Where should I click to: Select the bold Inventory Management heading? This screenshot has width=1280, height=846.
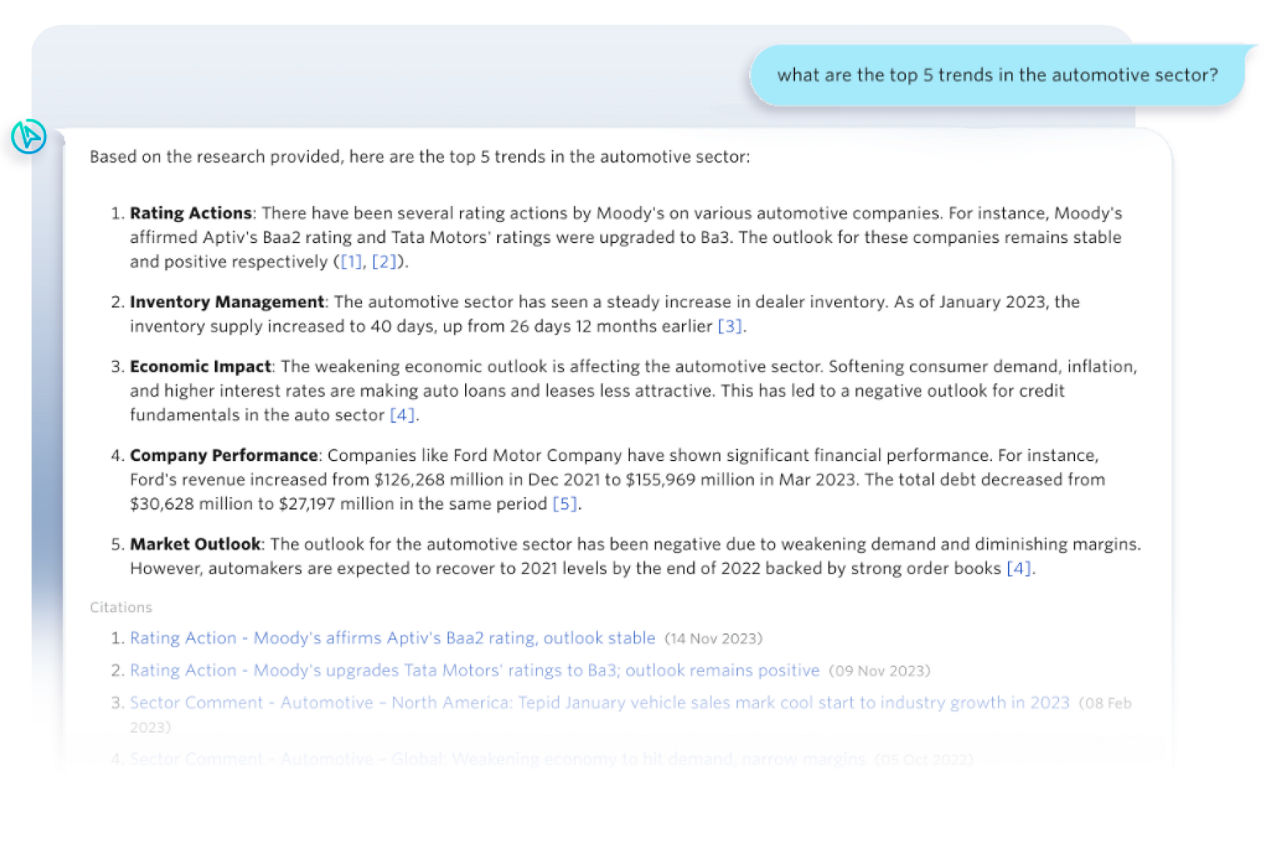(226, 301)
